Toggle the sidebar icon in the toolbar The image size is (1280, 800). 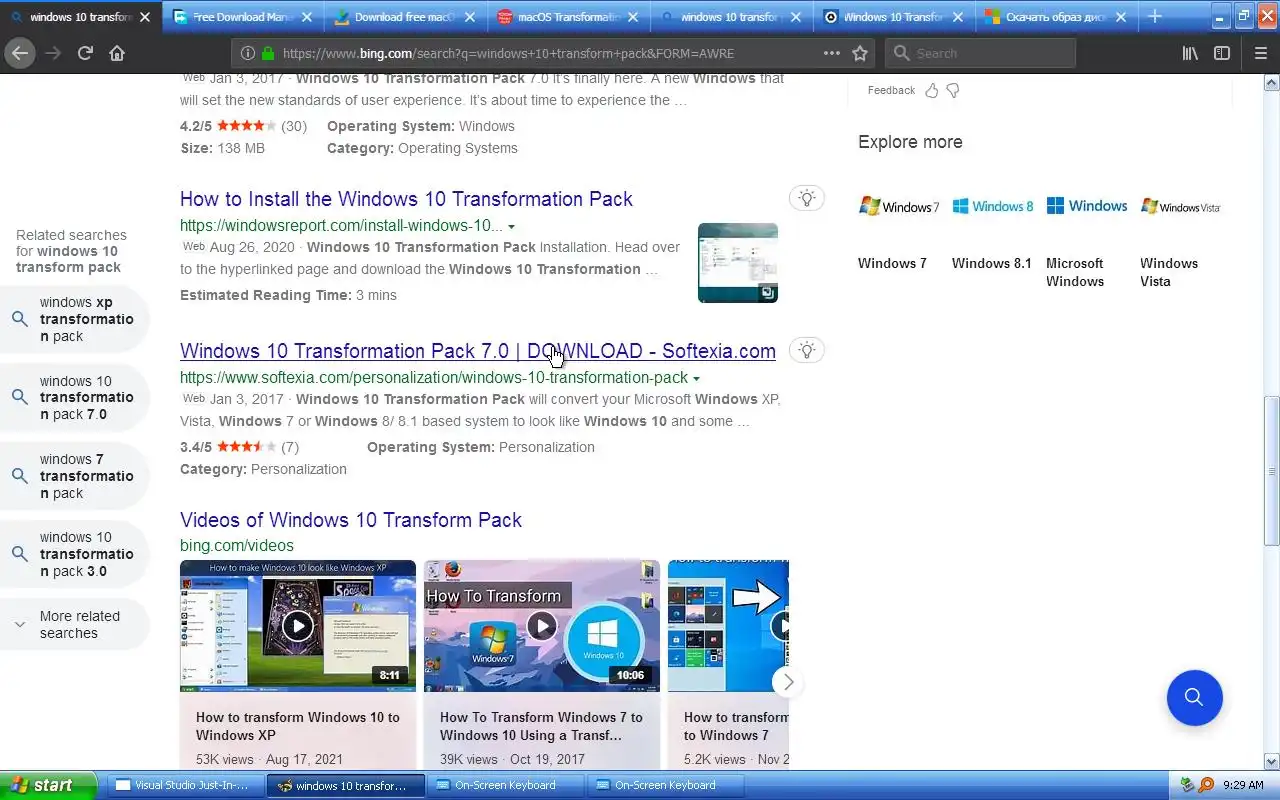1222,53
